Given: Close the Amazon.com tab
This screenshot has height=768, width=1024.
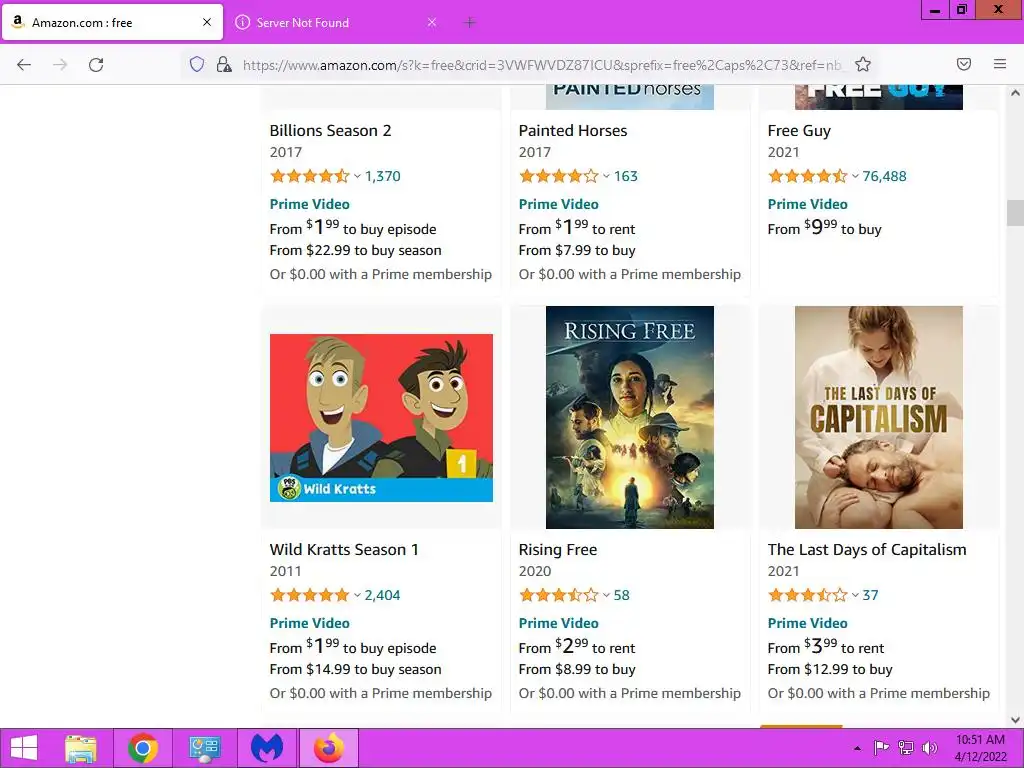Looking at the screenshot, I should pos(207,22).
